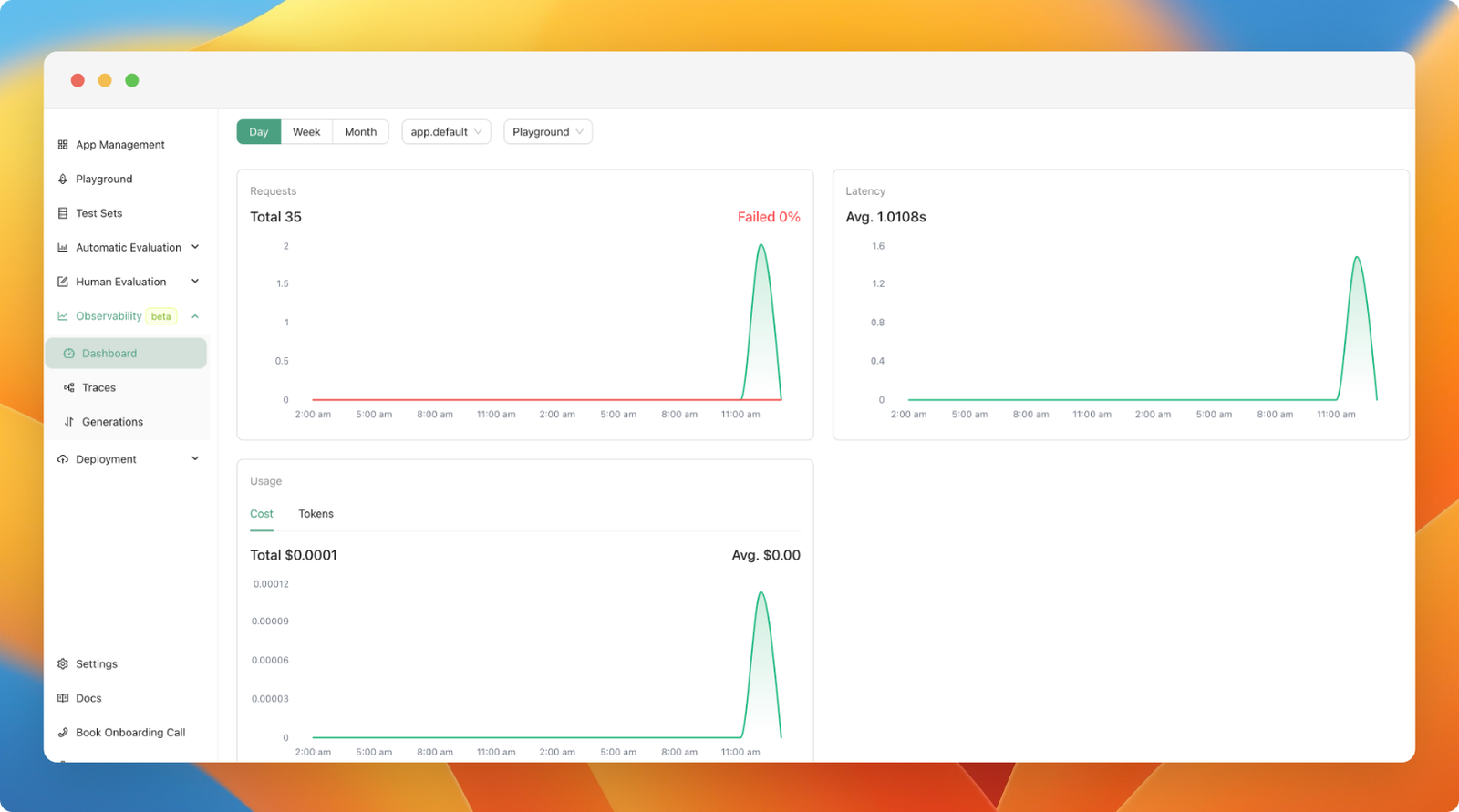Image resolution: width=1459 pixels, height=812 pixels.
Task: Click the Automatic Evaluation chart icon
Action: (x=63, y=248)
